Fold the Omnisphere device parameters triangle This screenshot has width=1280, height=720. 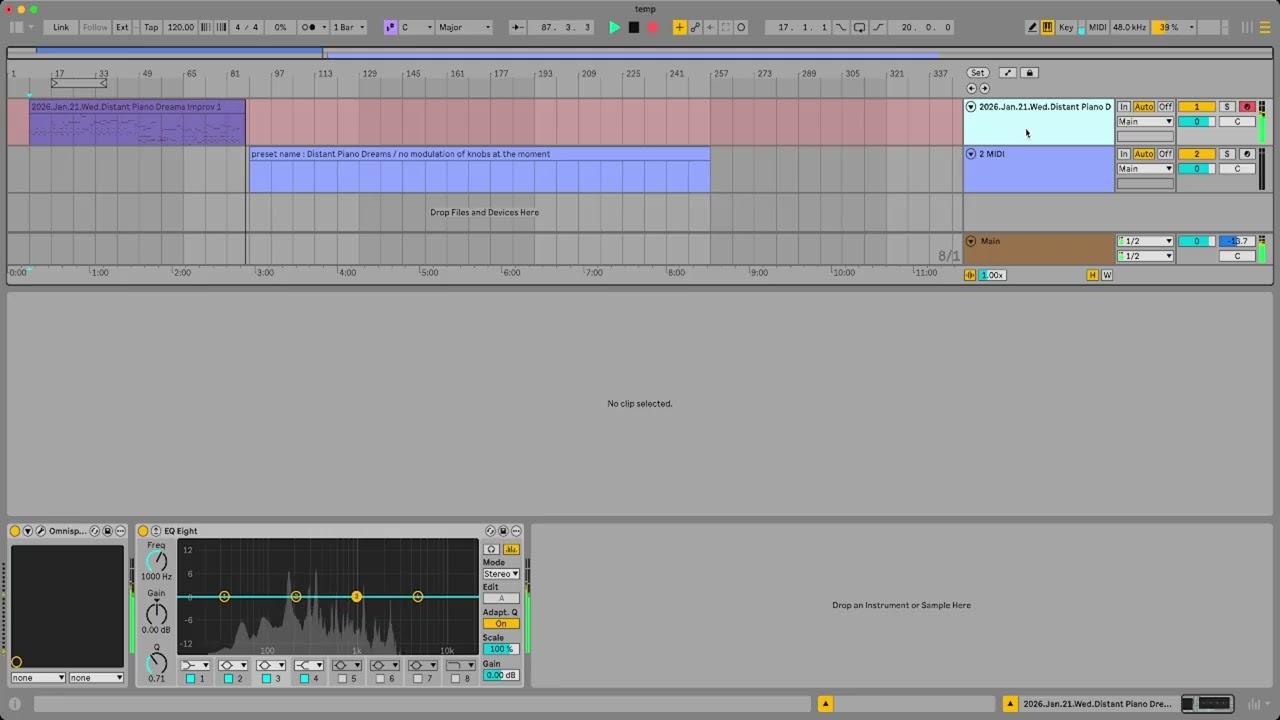28,531
